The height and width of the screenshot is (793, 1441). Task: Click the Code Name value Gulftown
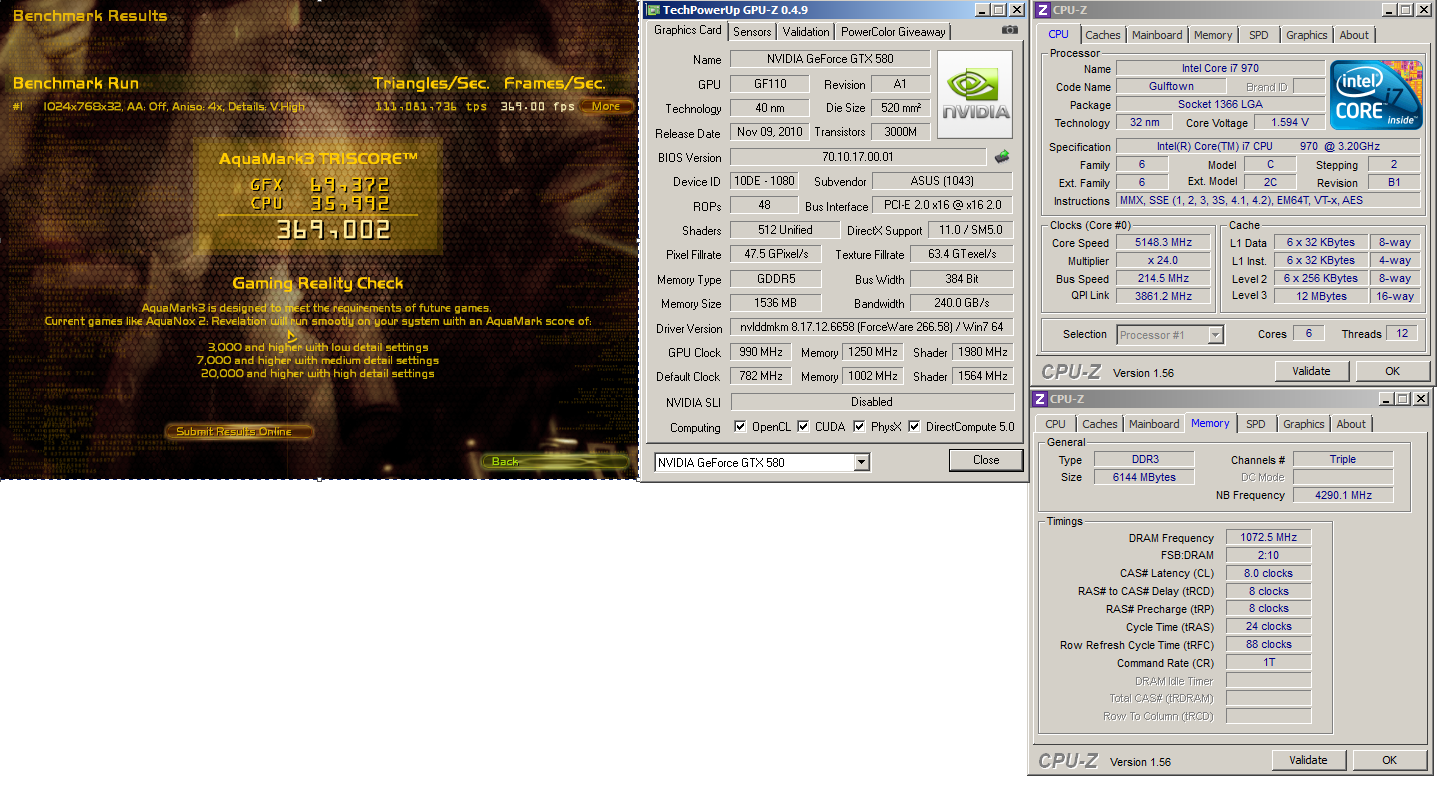click(1171, 87)
